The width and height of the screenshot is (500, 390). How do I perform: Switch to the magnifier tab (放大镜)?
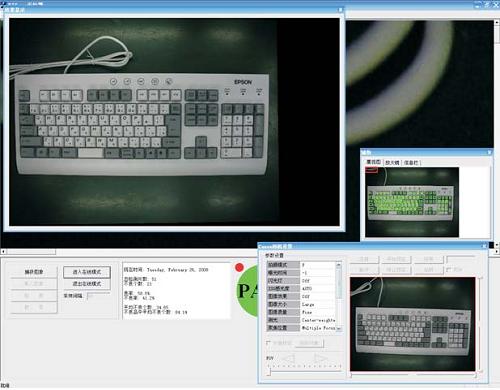pyautogui.click(x=392, y=162)
